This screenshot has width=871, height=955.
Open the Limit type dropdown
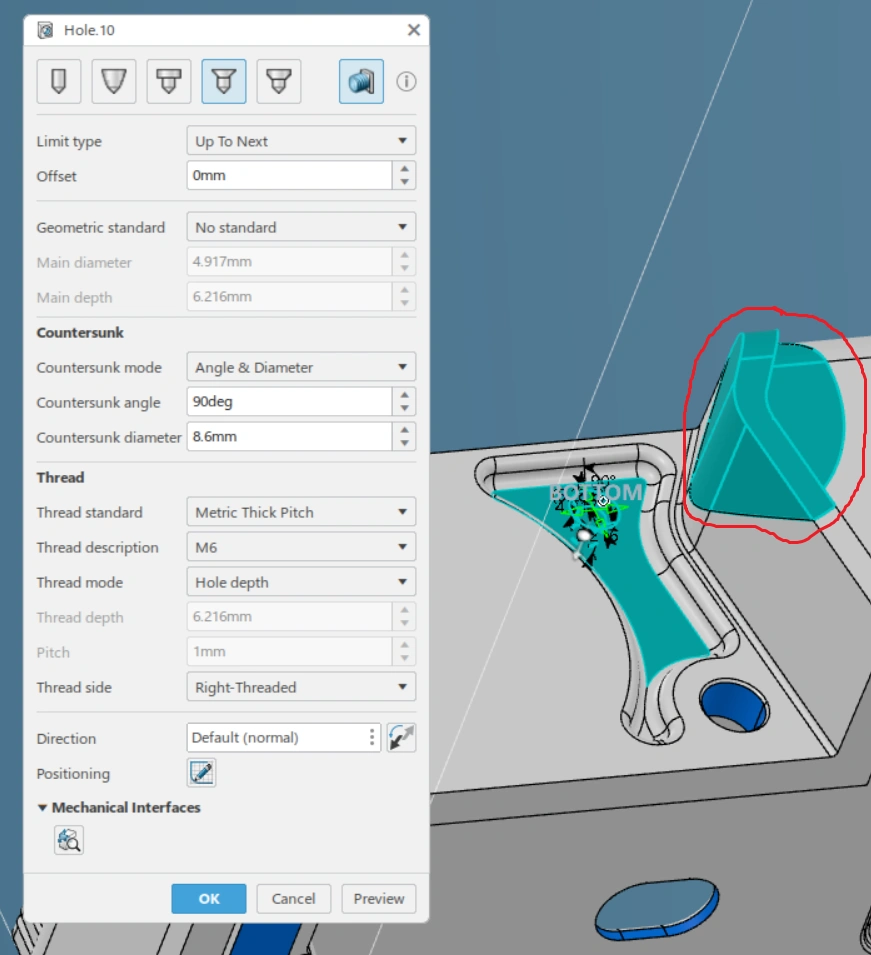pos(301,141)
